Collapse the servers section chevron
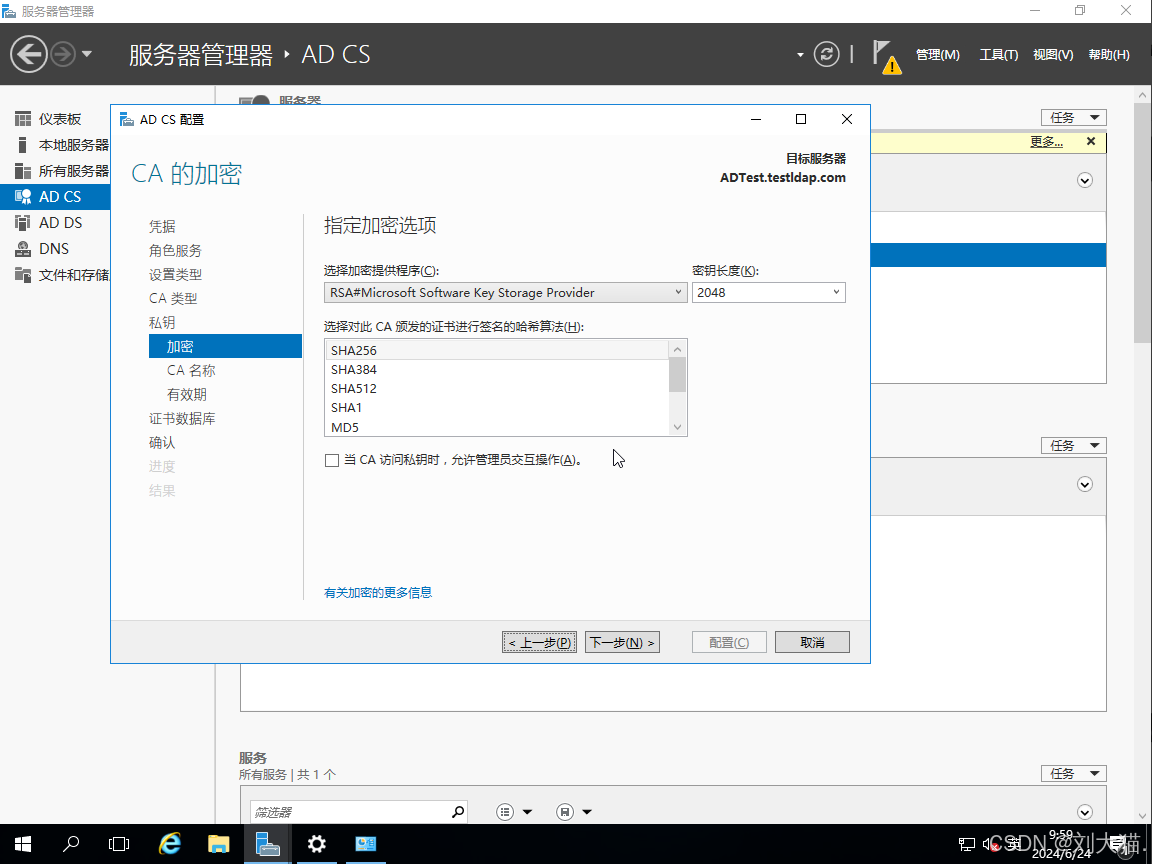Screen dimensions: 1152x864 point(1084,181)
